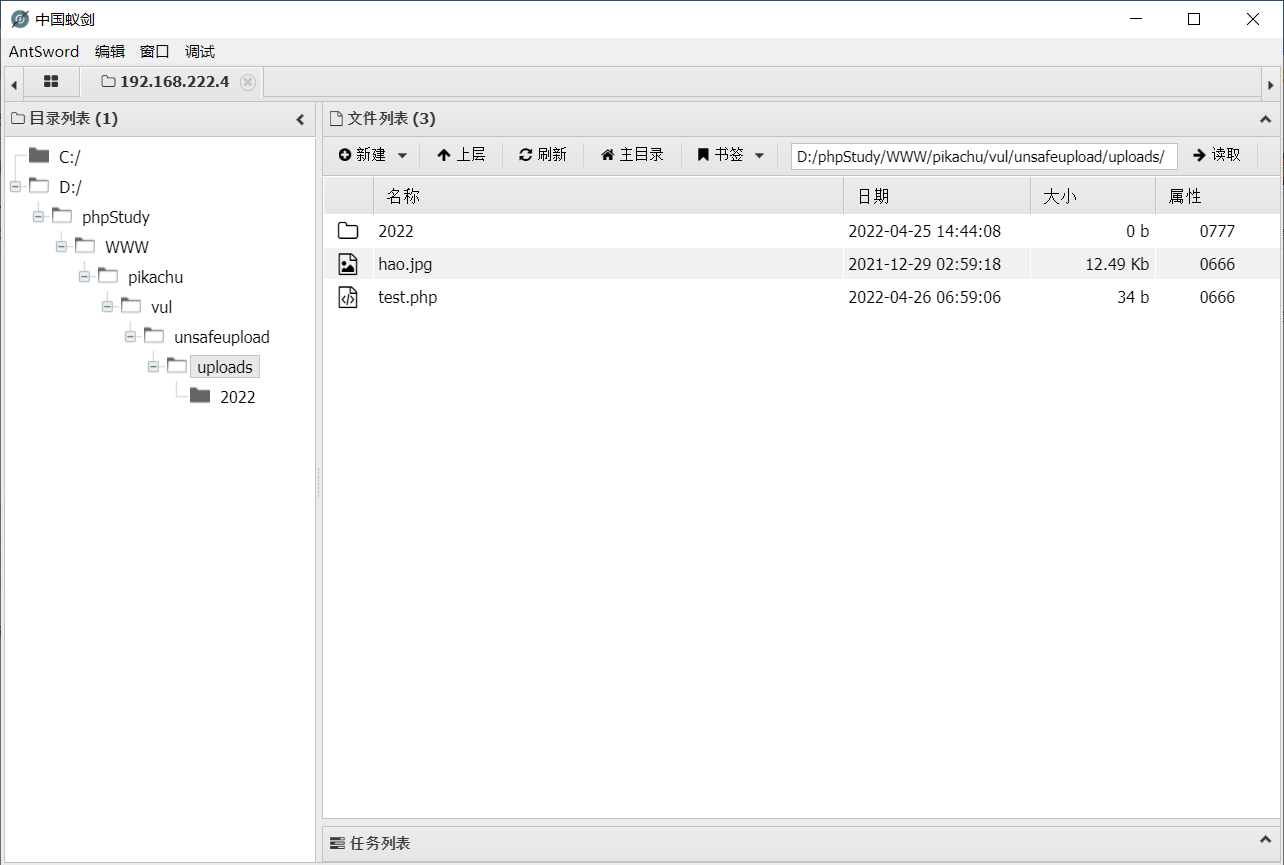Image resolution: width=1284 pixels, height=865 pixels.
Task: Switch to the 192.168.222.4 tab
Action: (x=170, y=82)
